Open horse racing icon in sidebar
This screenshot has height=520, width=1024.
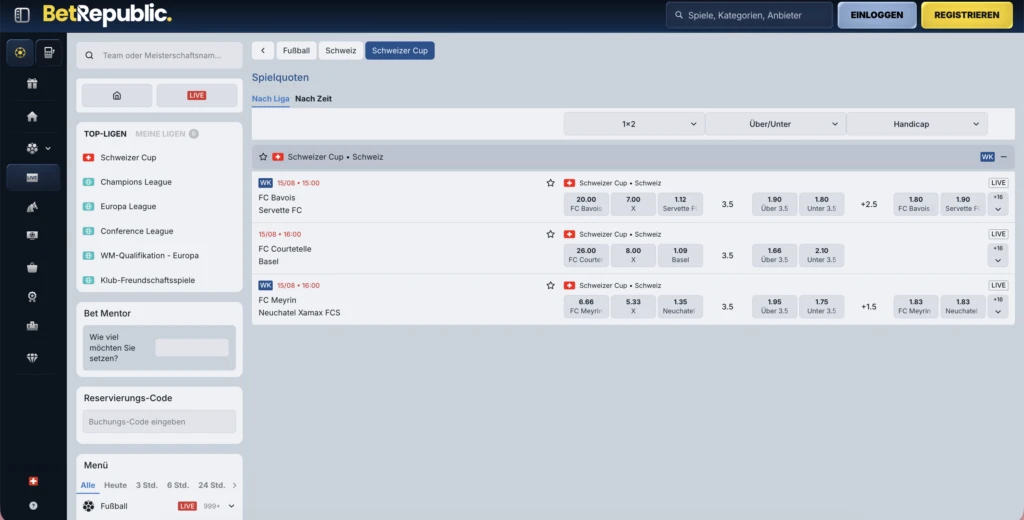[x=32, y=207]
